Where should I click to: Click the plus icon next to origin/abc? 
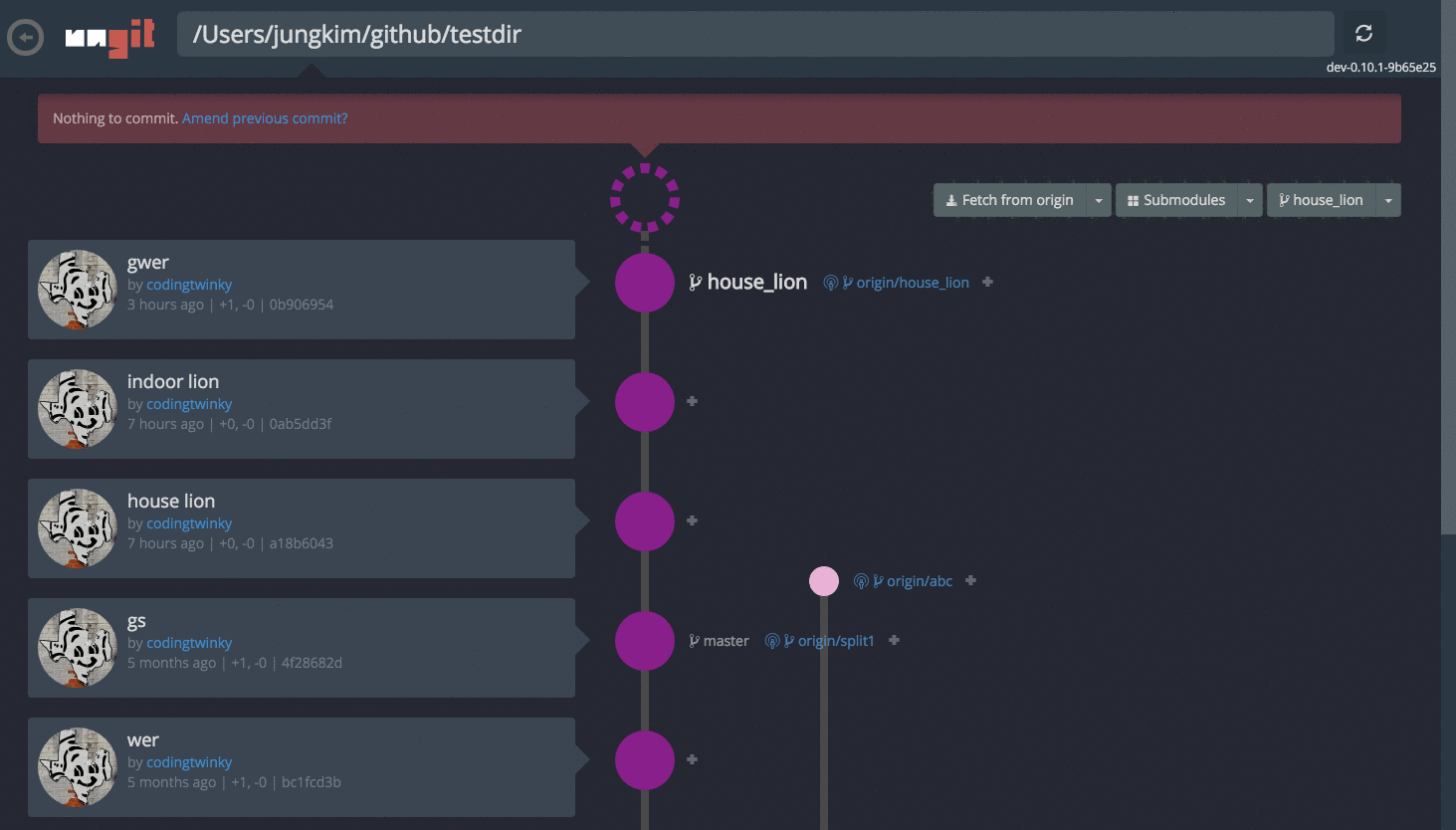coord(971,580)
